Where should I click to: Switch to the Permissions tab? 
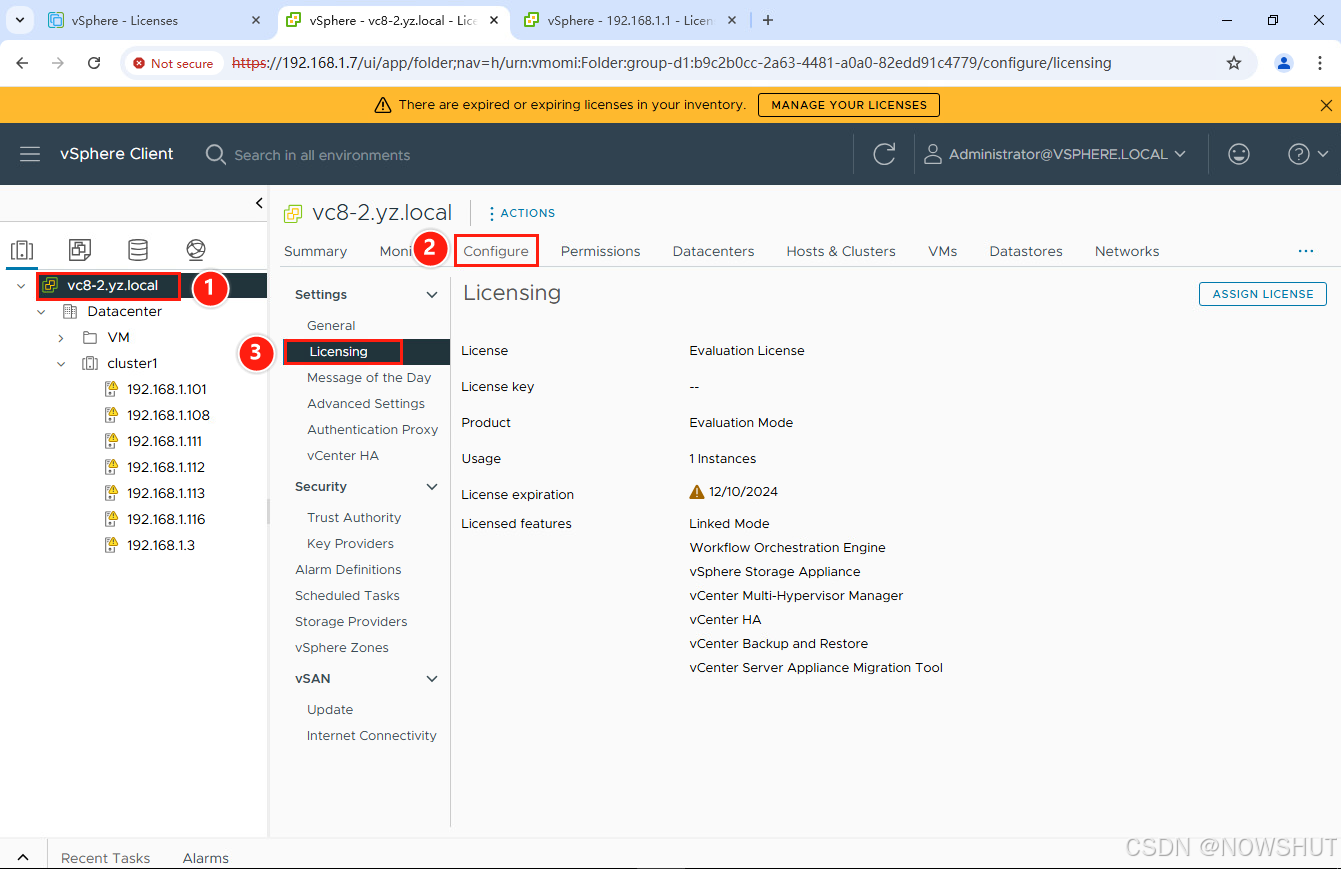(600, 251)
